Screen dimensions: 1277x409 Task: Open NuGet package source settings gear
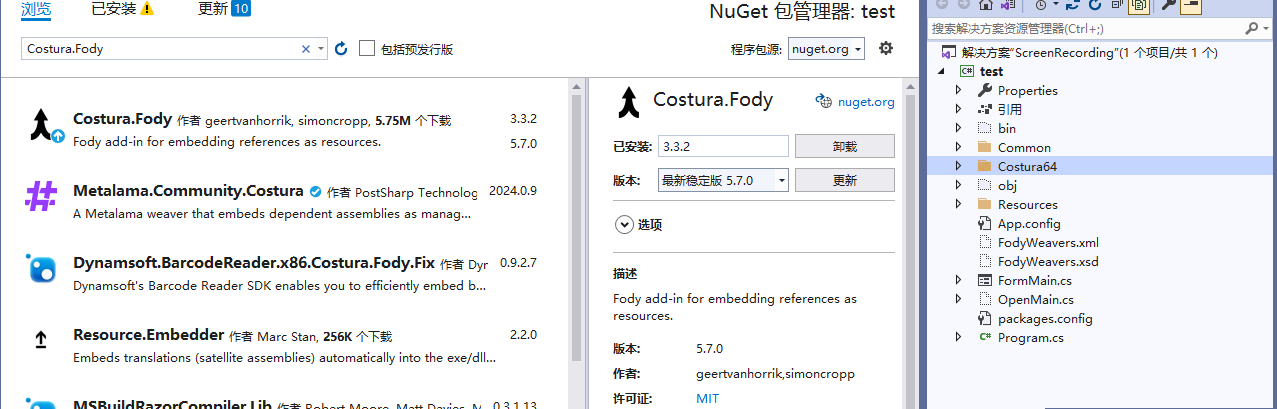[x=885, y=48]
